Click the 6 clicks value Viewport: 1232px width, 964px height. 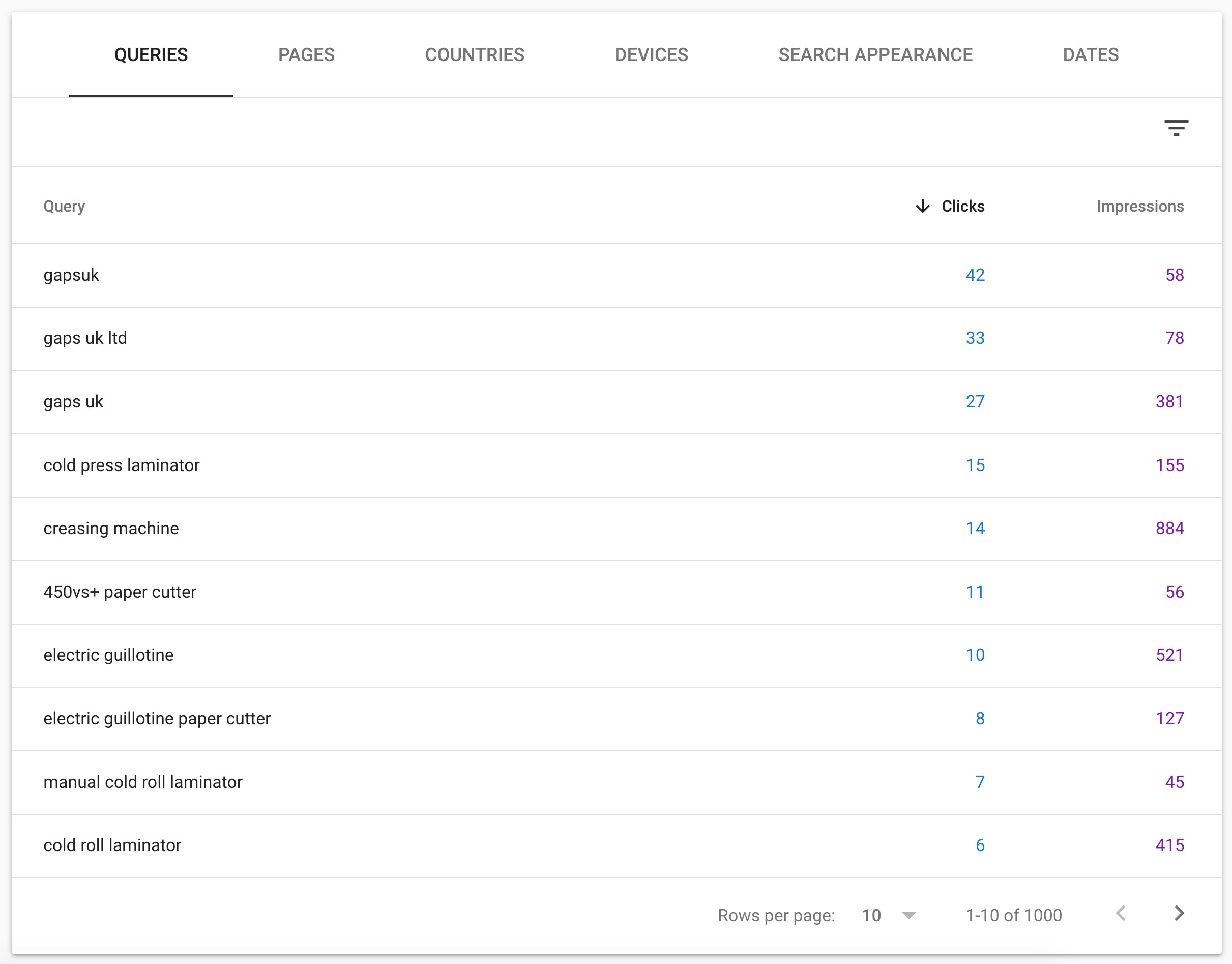pos(980,845)
